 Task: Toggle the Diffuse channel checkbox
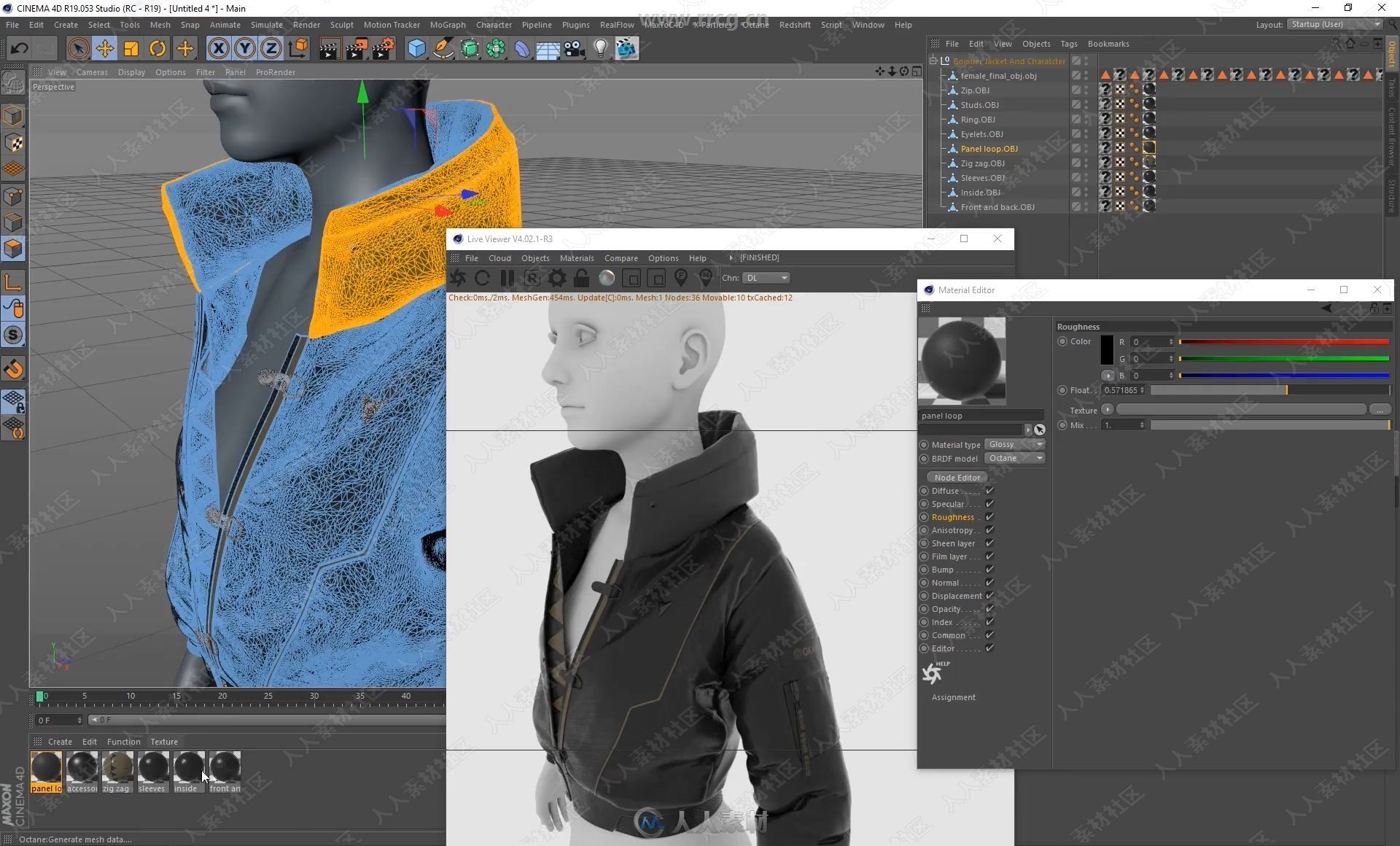click(x=989, y=491)
